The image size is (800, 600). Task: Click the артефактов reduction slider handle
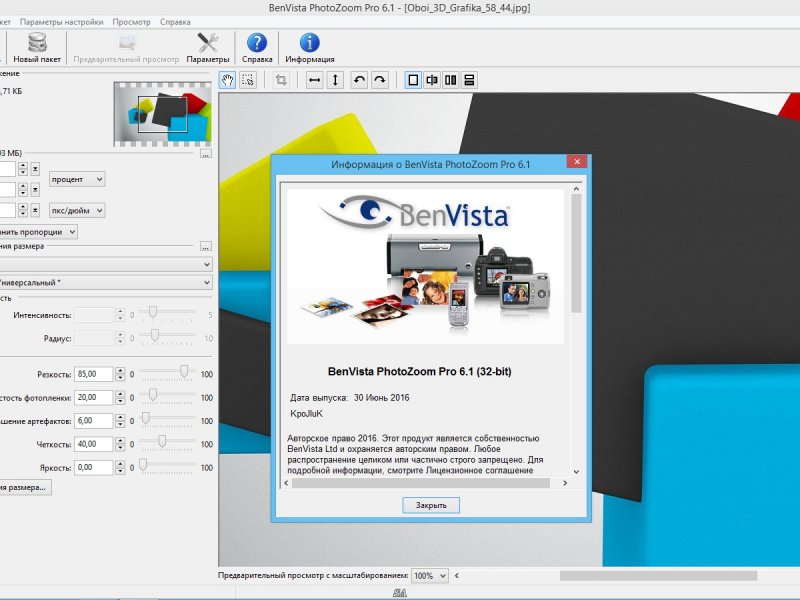[145, 418]
